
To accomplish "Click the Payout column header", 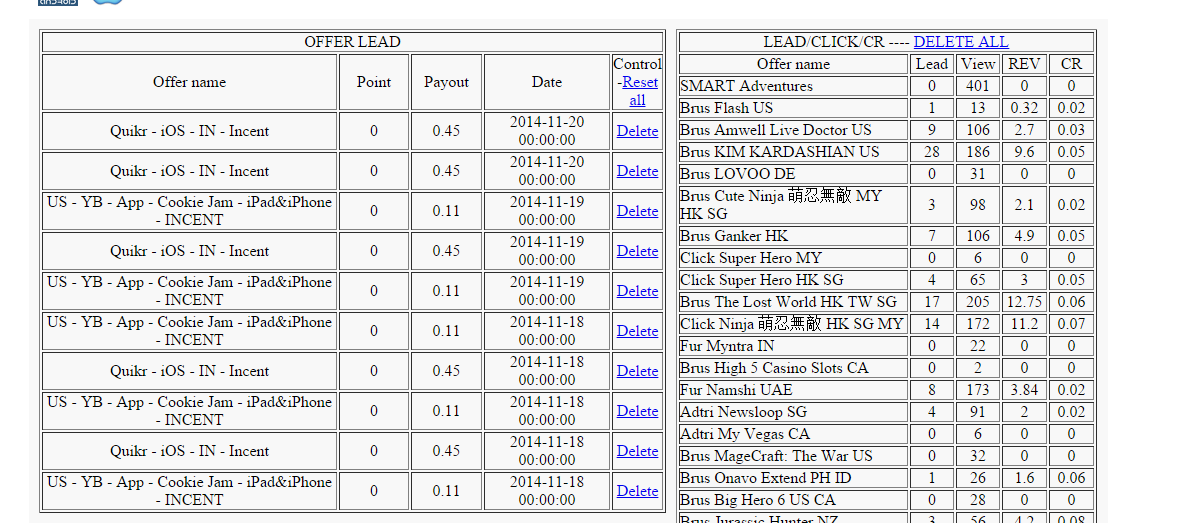I will pyautogui.click(x=446, y=82).
